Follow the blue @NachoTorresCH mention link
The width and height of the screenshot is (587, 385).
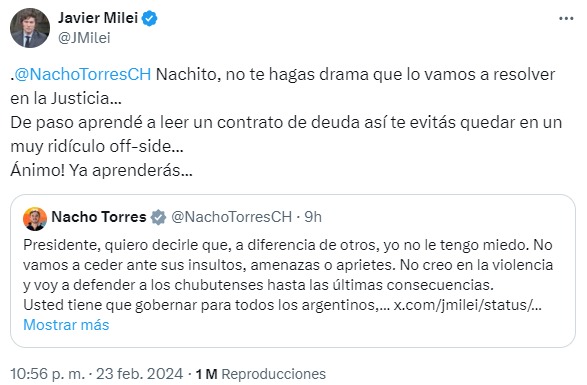coord(83,74)
